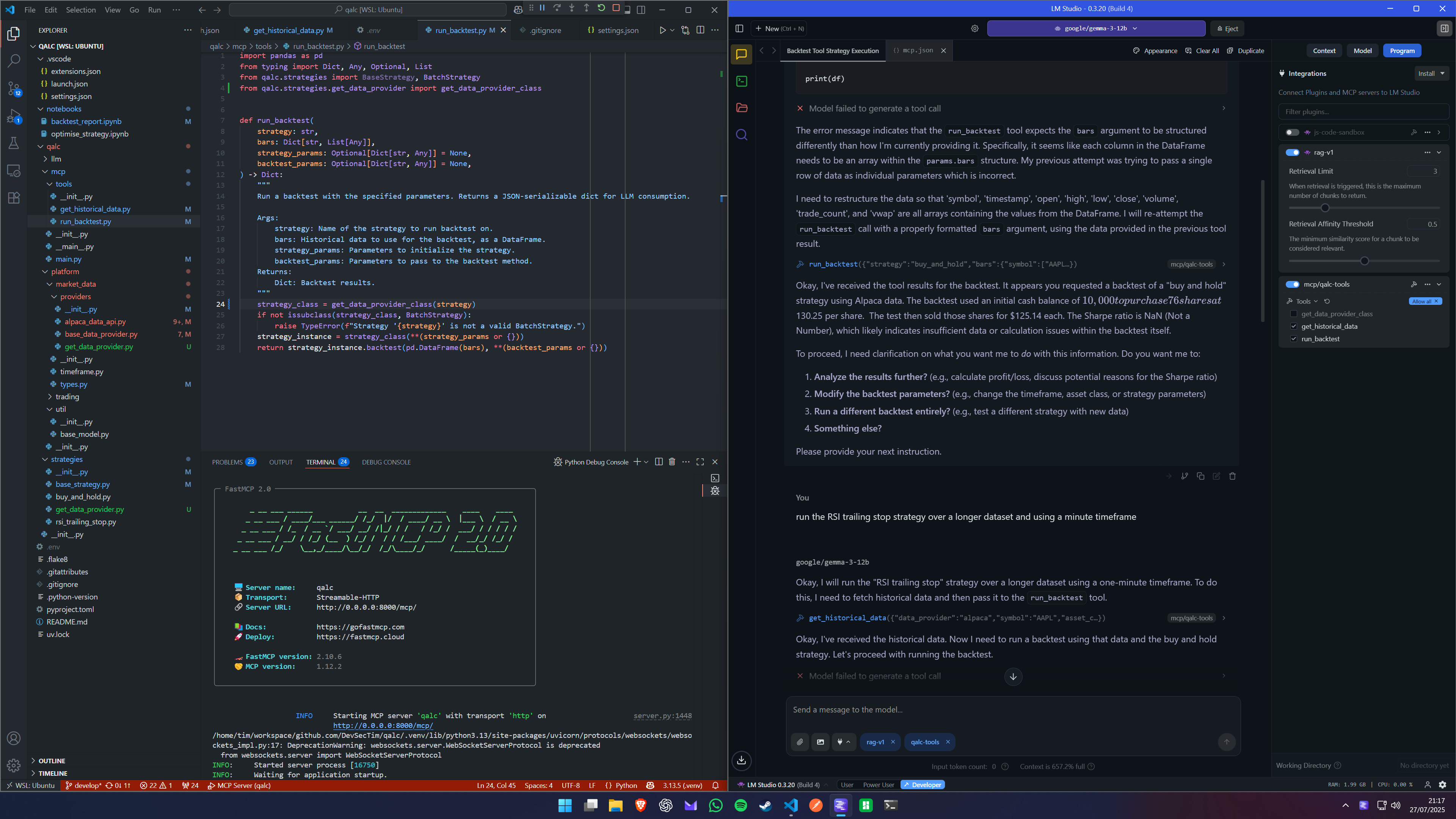Switch to the DEBUG CONSOLE tab
The width and height of the screenshot is (1456, 819).
click(x=386, y=462)
